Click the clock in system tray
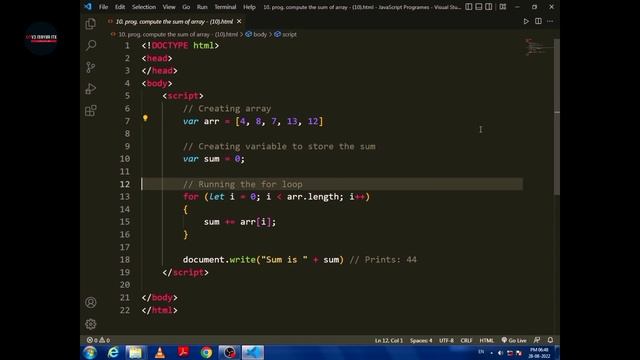 coord(539,353)
